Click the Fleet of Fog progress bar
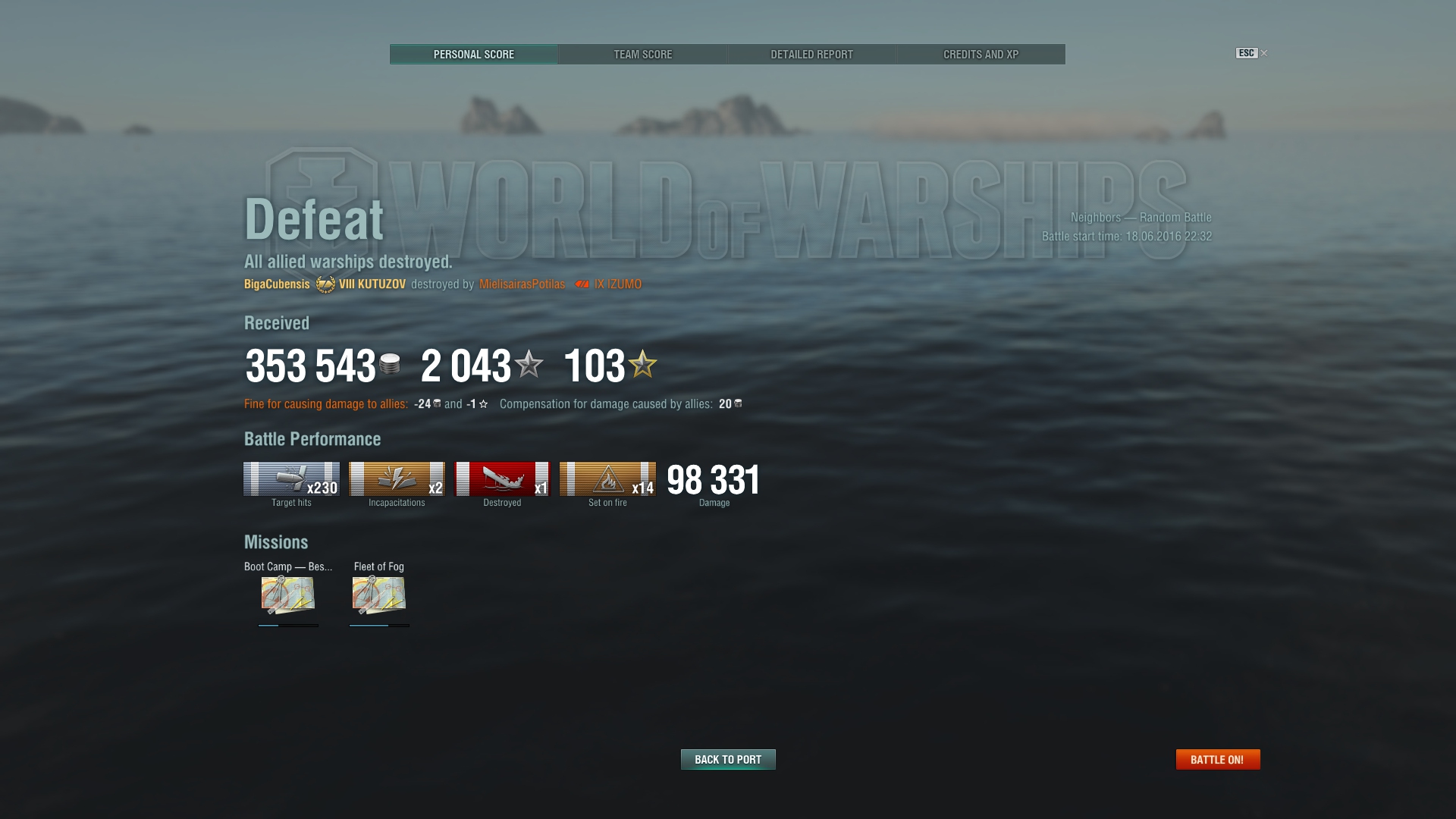1456x819 pixels. [x=379, y=626]
